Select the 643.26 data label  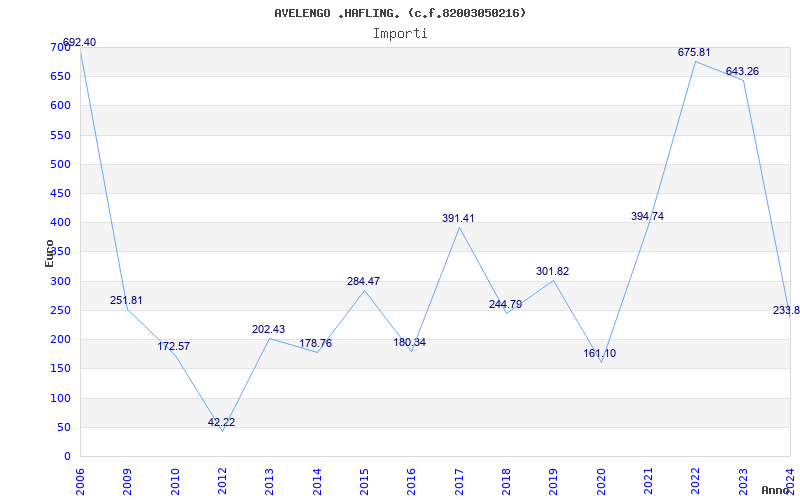pyautogui.click(x=742, y=71)
